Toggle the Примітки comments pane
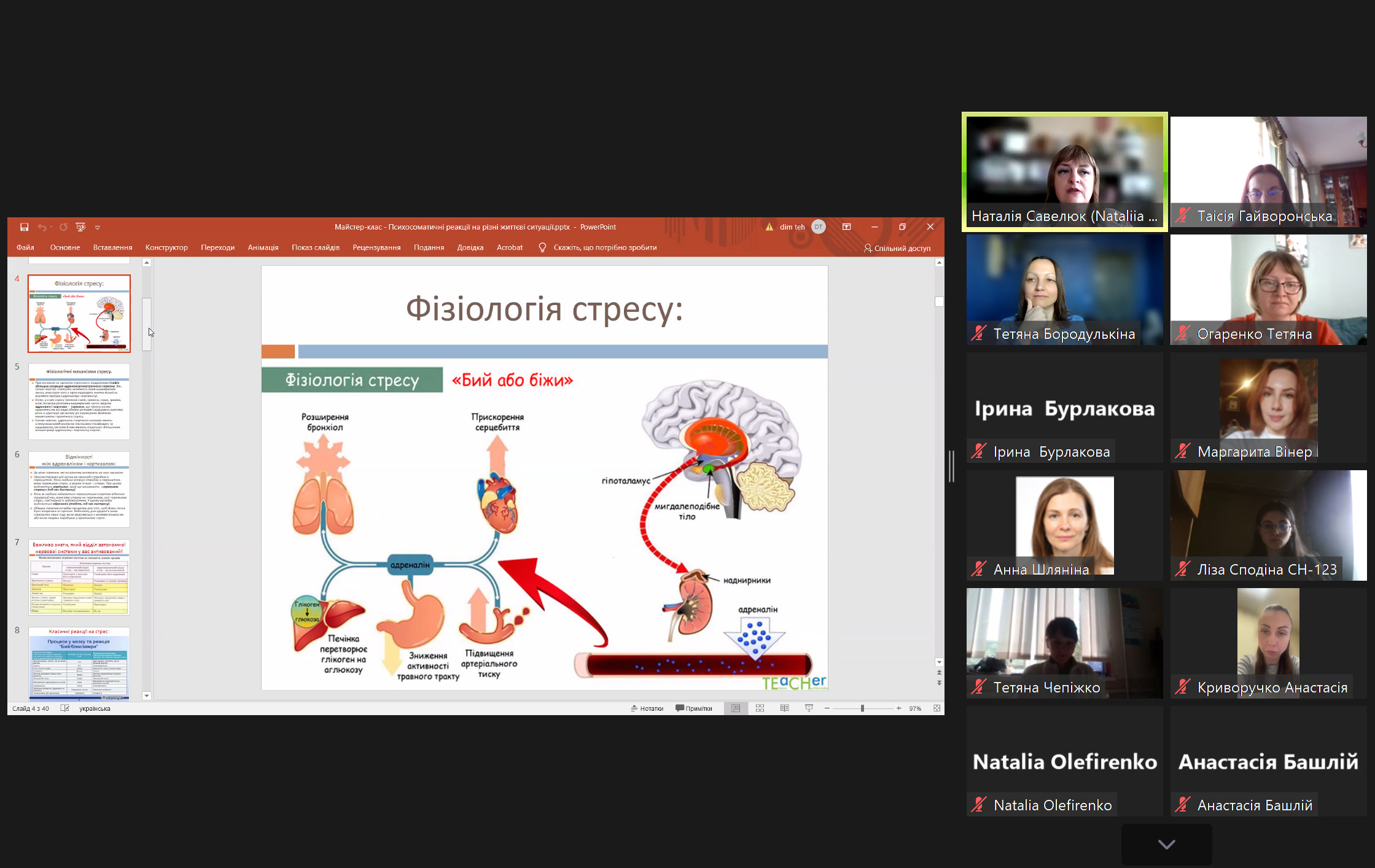1375x868 pixels. 694,708
